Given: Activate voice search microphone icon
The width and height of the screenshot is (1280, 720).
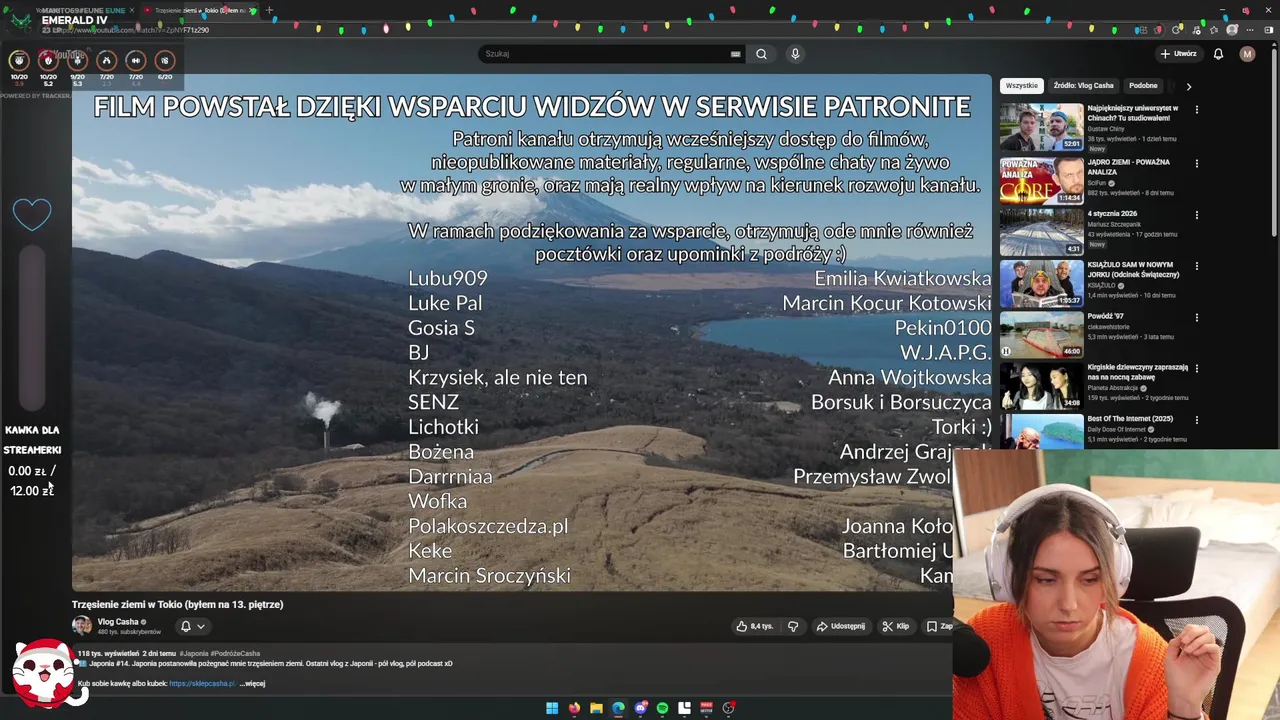Looking at the screenshot, I should tap(795, 54).
